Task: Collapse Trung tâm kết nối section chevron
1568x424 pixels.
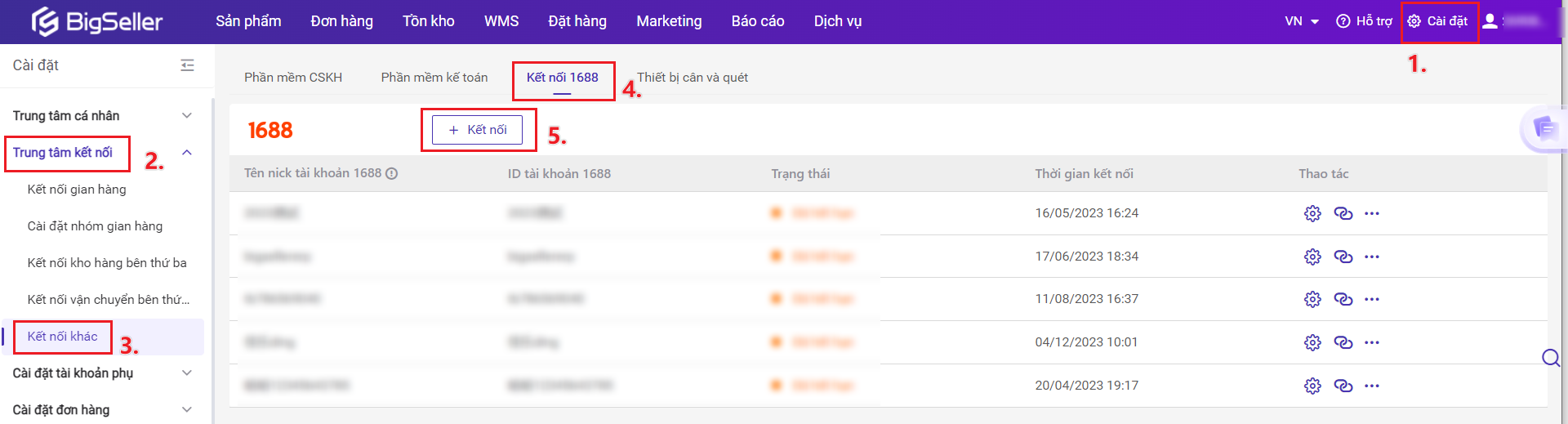Action: point(187,153)
